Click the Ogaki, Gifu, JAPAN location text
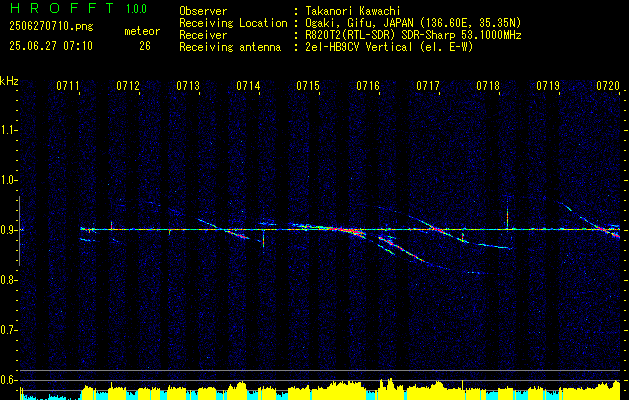 pos(413,23)
